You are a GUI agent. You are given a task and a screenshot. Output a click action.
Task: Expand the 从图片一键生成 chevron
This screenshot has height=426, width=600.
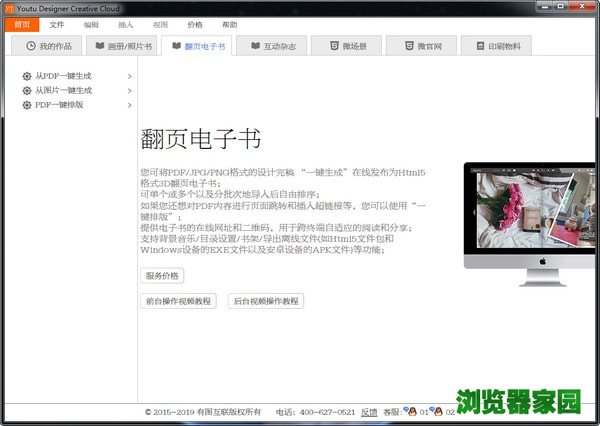(129, 90)
